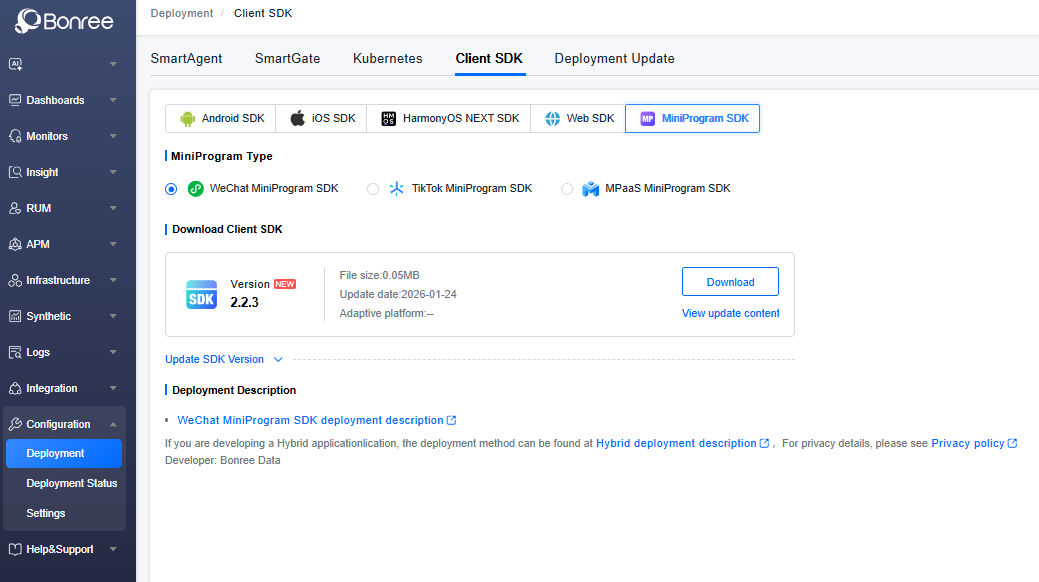Select TikTok MiniProgram SDK radio button

point(373,189)
